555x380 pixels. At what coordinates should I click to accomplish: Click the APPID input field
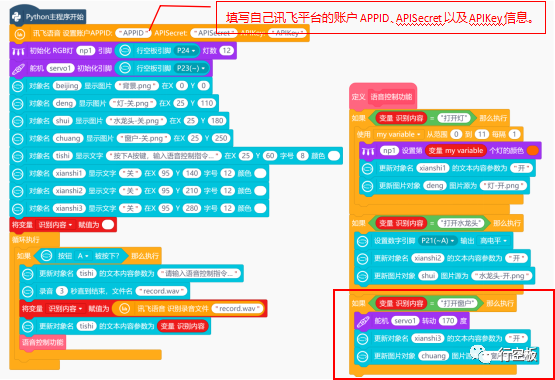pyautogui.click(x=133, y=33)
